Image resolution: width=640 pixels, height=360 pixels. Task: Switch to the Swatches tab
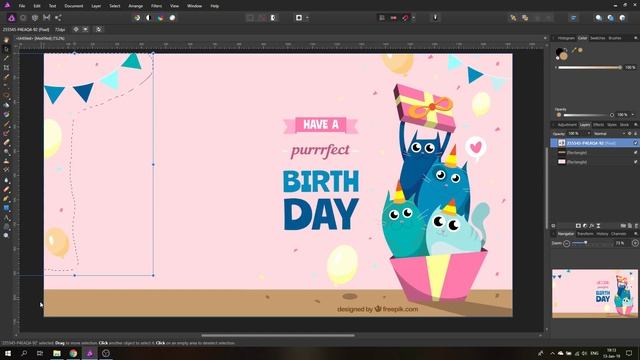(598, 38)
